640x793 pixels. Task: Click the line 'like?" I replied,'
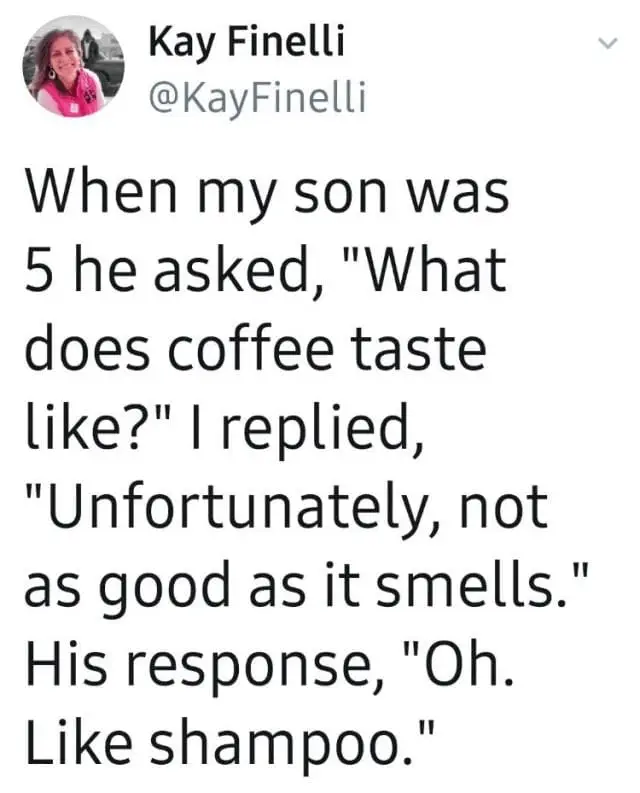[x=225, y=428]
